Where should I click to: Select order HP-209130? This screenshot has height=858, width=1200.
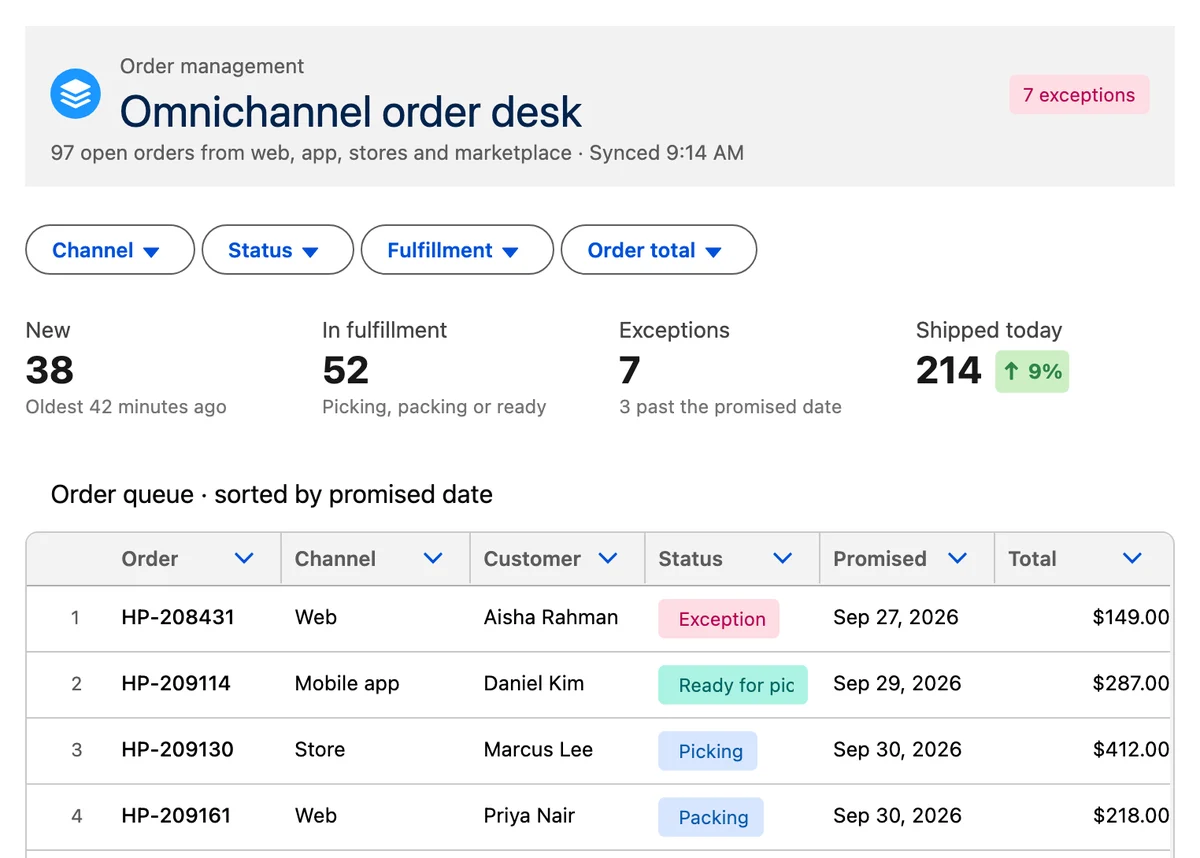(x=178, y=749)
